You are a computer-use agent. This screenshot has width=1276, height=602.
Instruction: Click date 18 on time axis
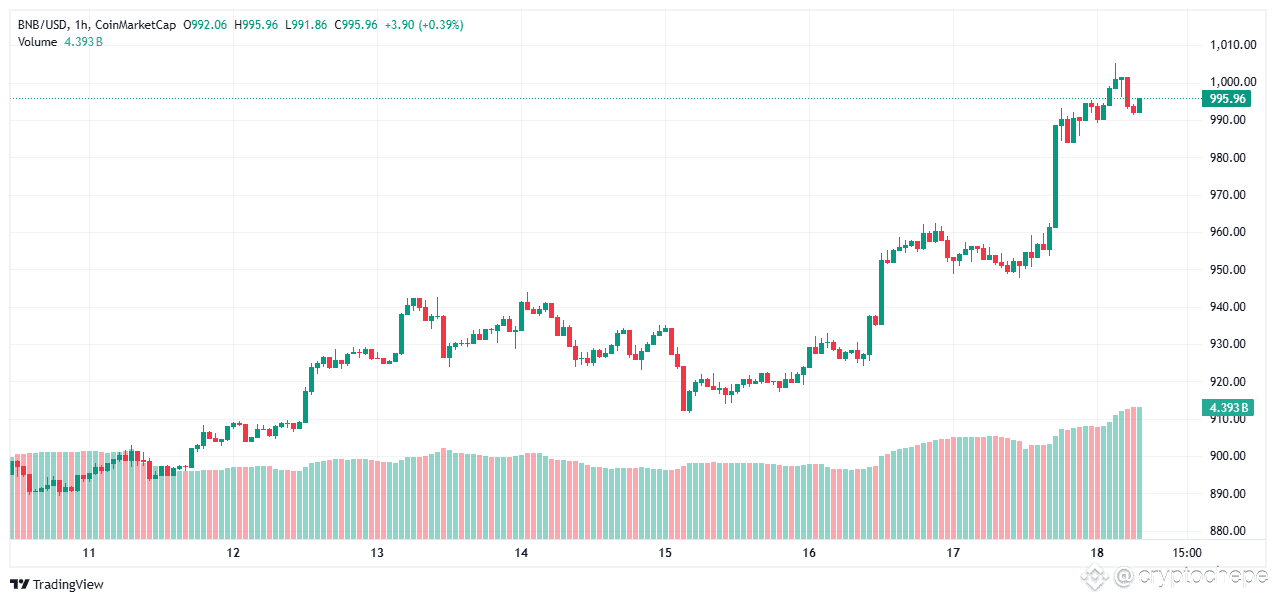click(x=1097, y=553)
